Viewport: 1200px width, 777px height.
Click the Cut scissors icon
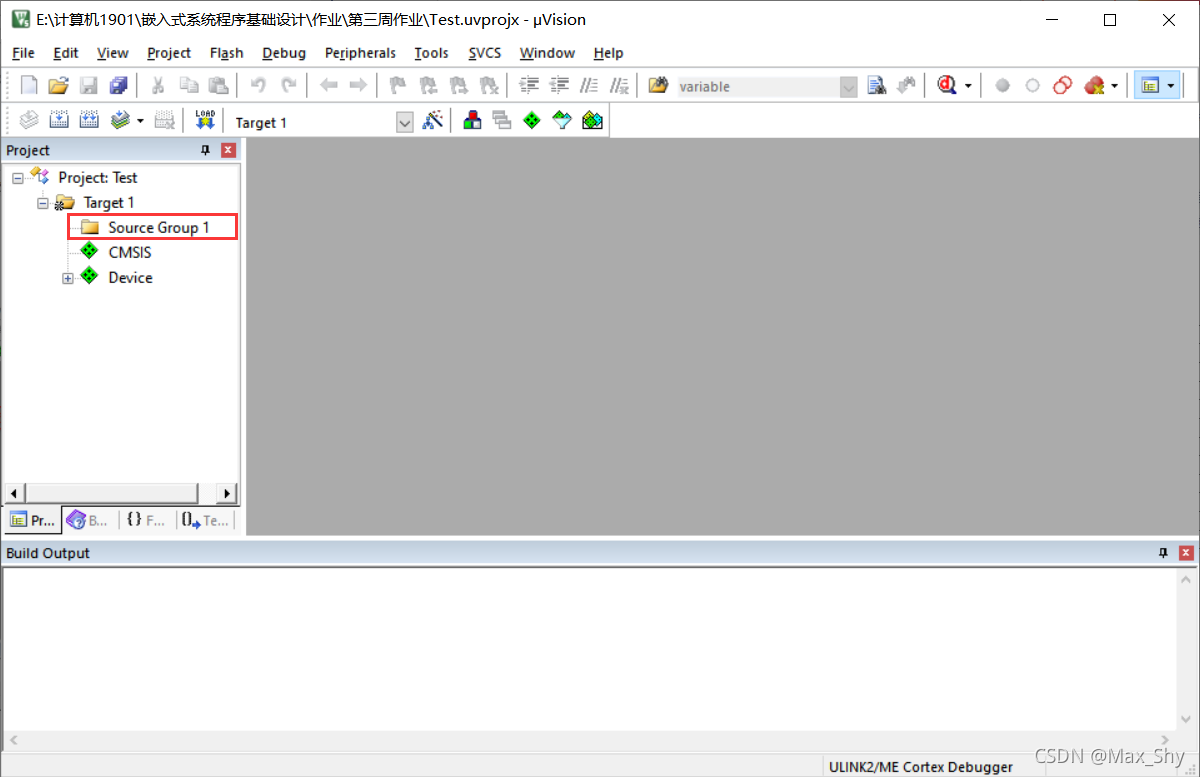coord(158,86)
